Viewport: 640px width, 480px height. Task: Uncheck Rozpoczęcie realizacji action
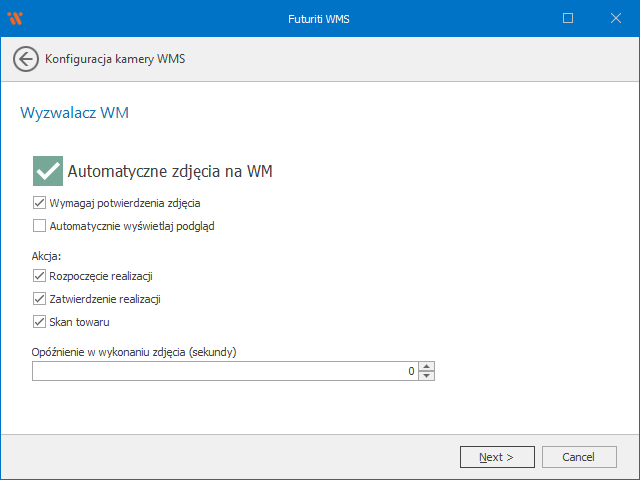point(39,276)
